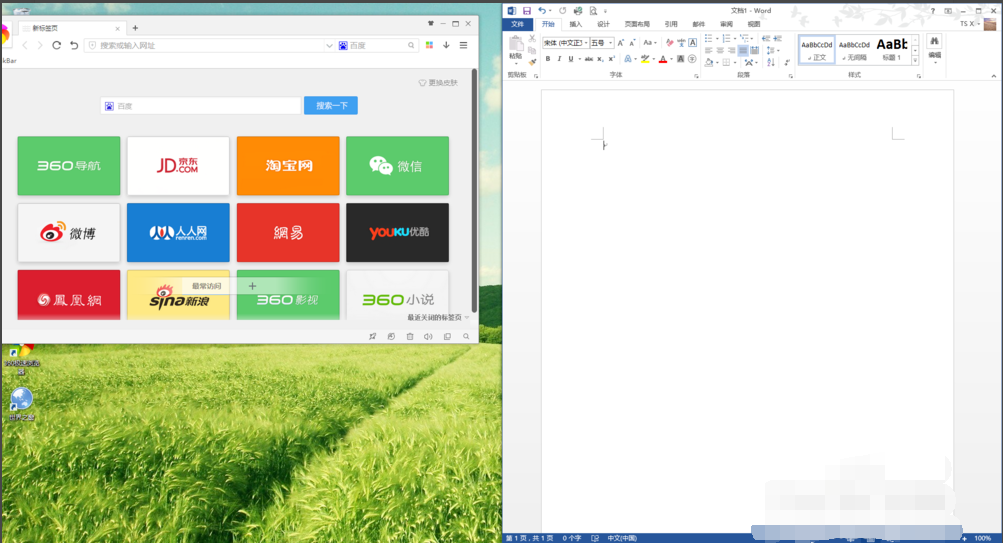
Task: Open the 文件 (File) menu in Word
Action: (517, 24)
